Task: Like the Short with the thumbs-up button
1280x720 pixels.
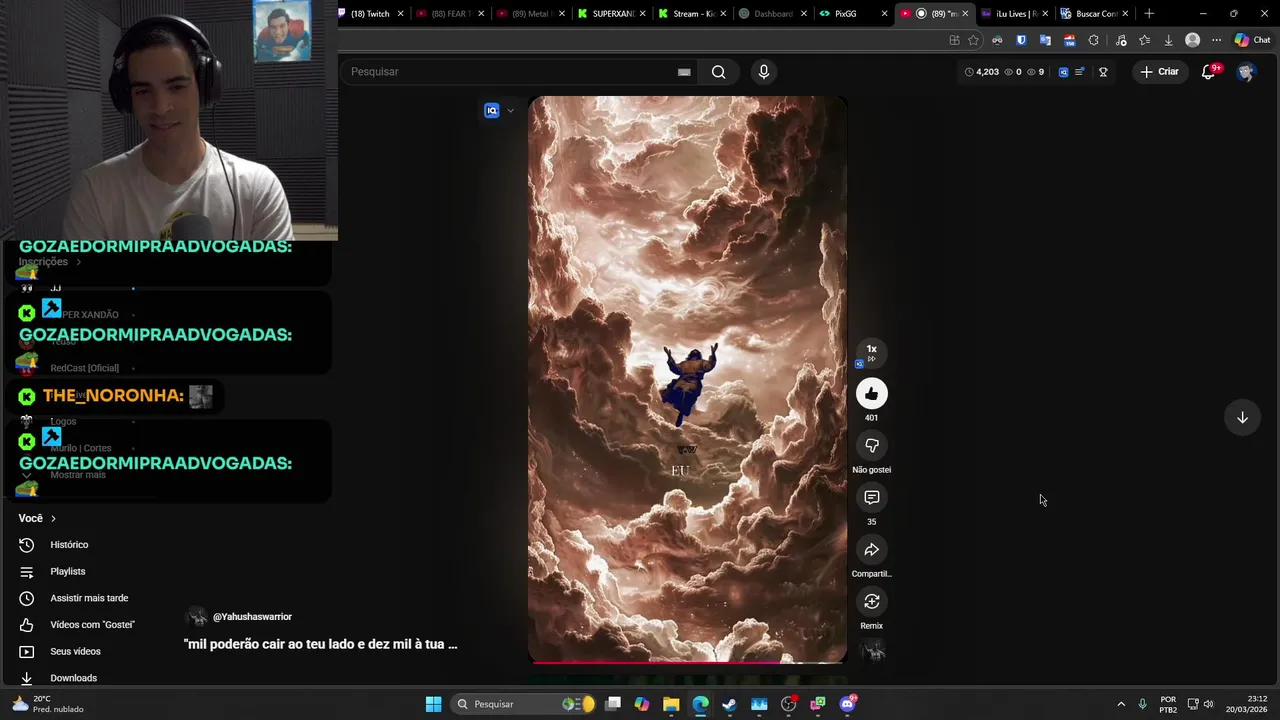Action: coord(871,394)
